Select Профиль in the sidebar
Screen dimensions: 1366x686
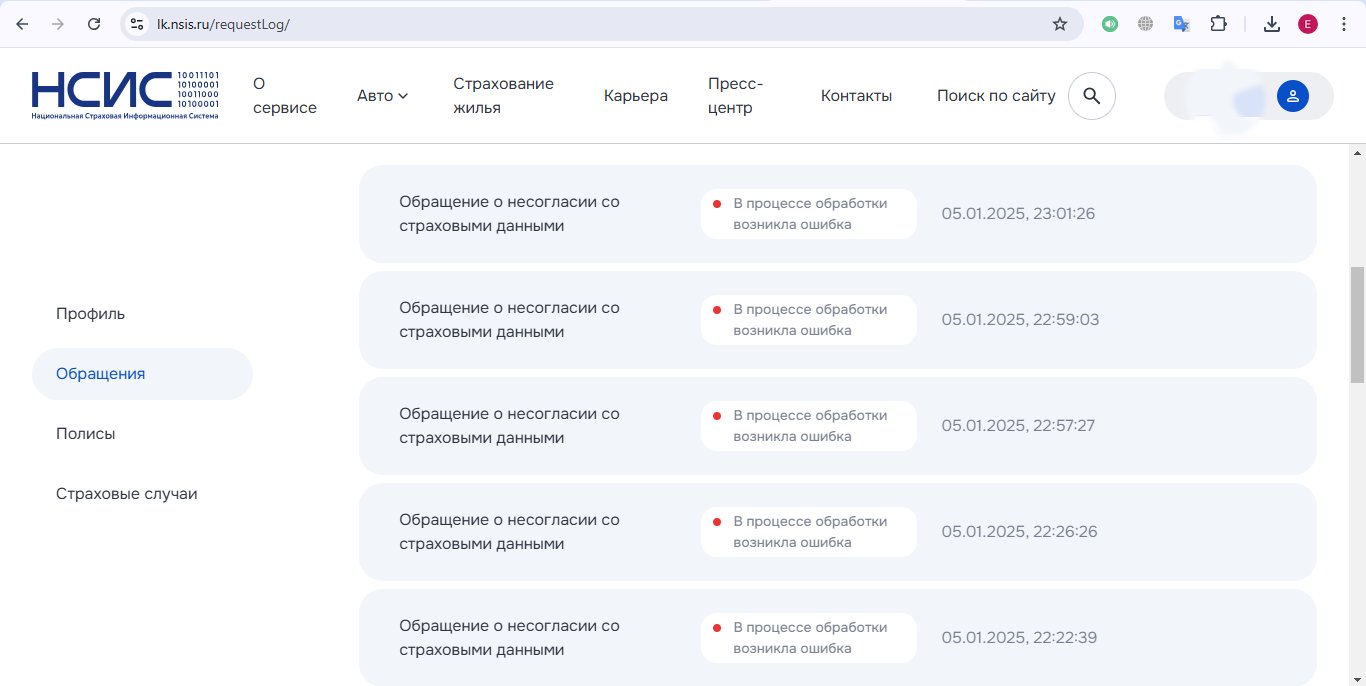coord(90,314)
